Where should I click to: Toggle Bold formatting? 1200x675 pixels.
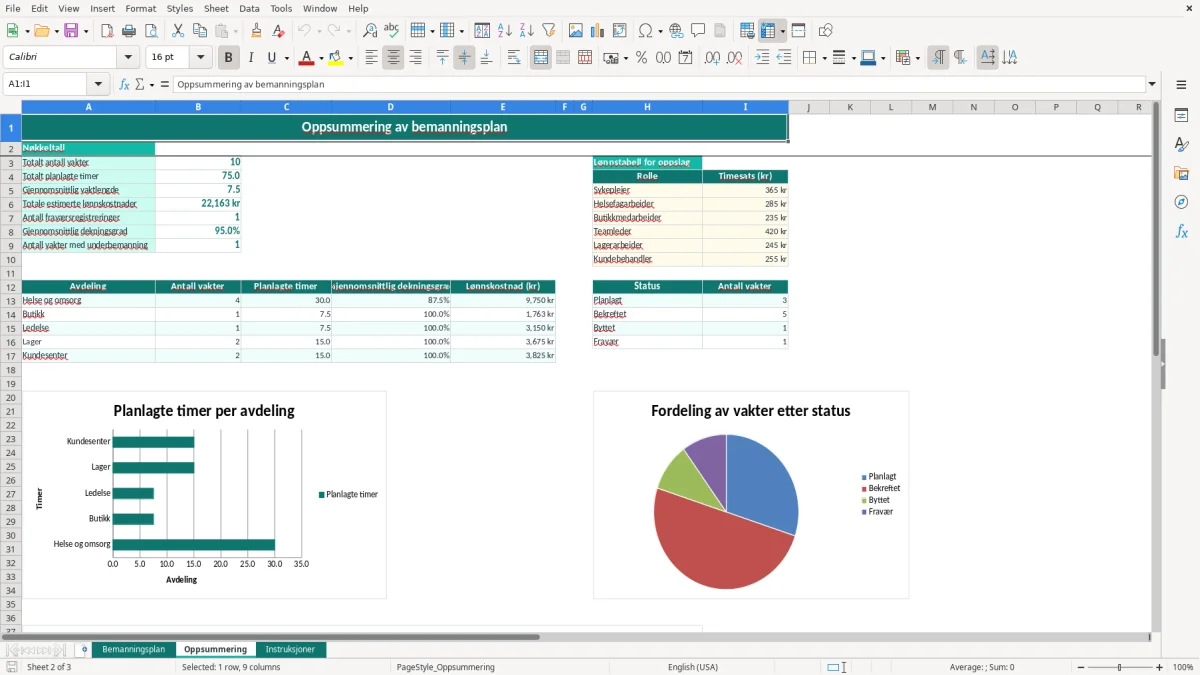(229, 58)
